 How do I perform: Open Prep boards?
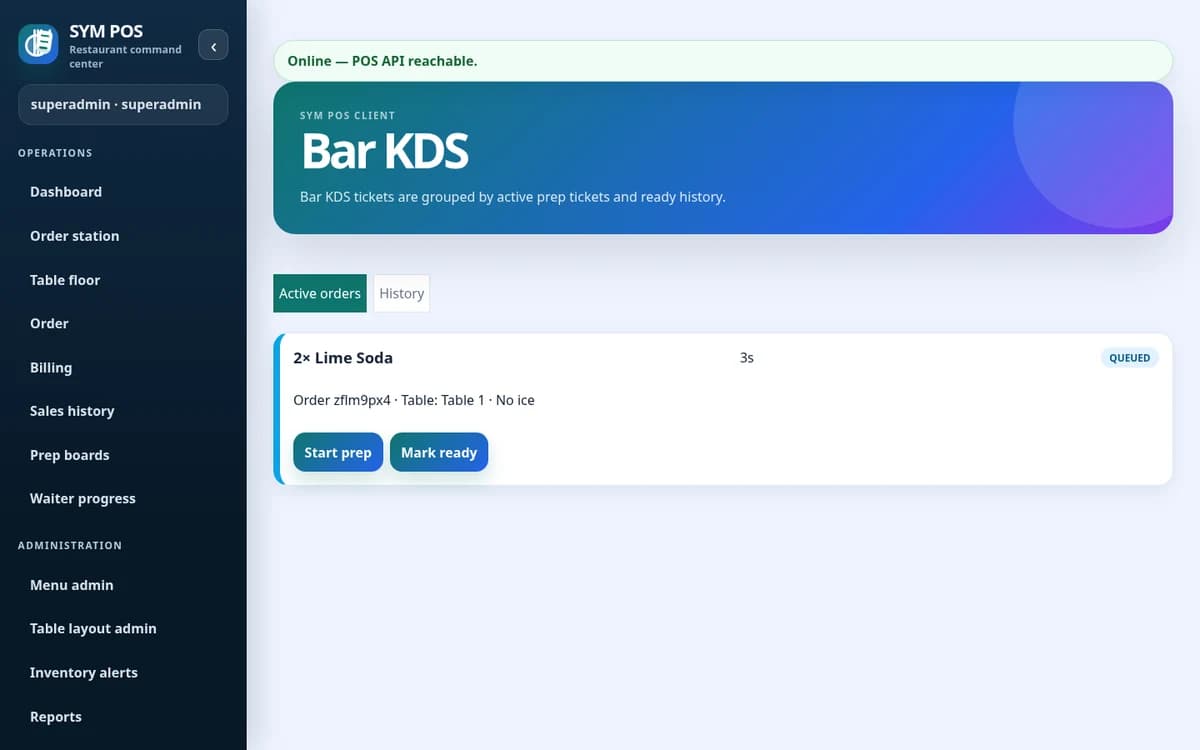[x=123, y=455]
